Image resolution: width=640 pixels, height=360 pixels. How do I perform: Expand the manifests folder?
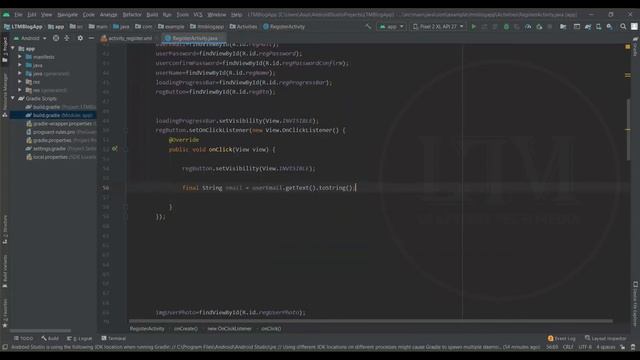click(20, 57)
